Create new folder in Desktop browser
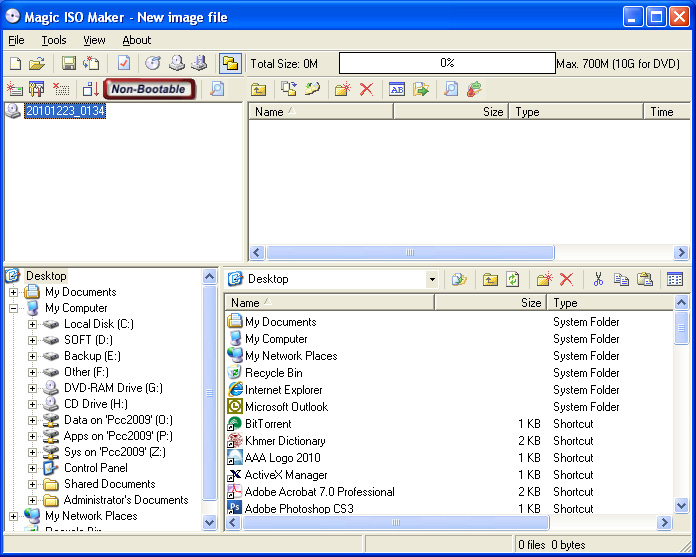This screenshot has width=696, height=557. click(x=544, y=280)
